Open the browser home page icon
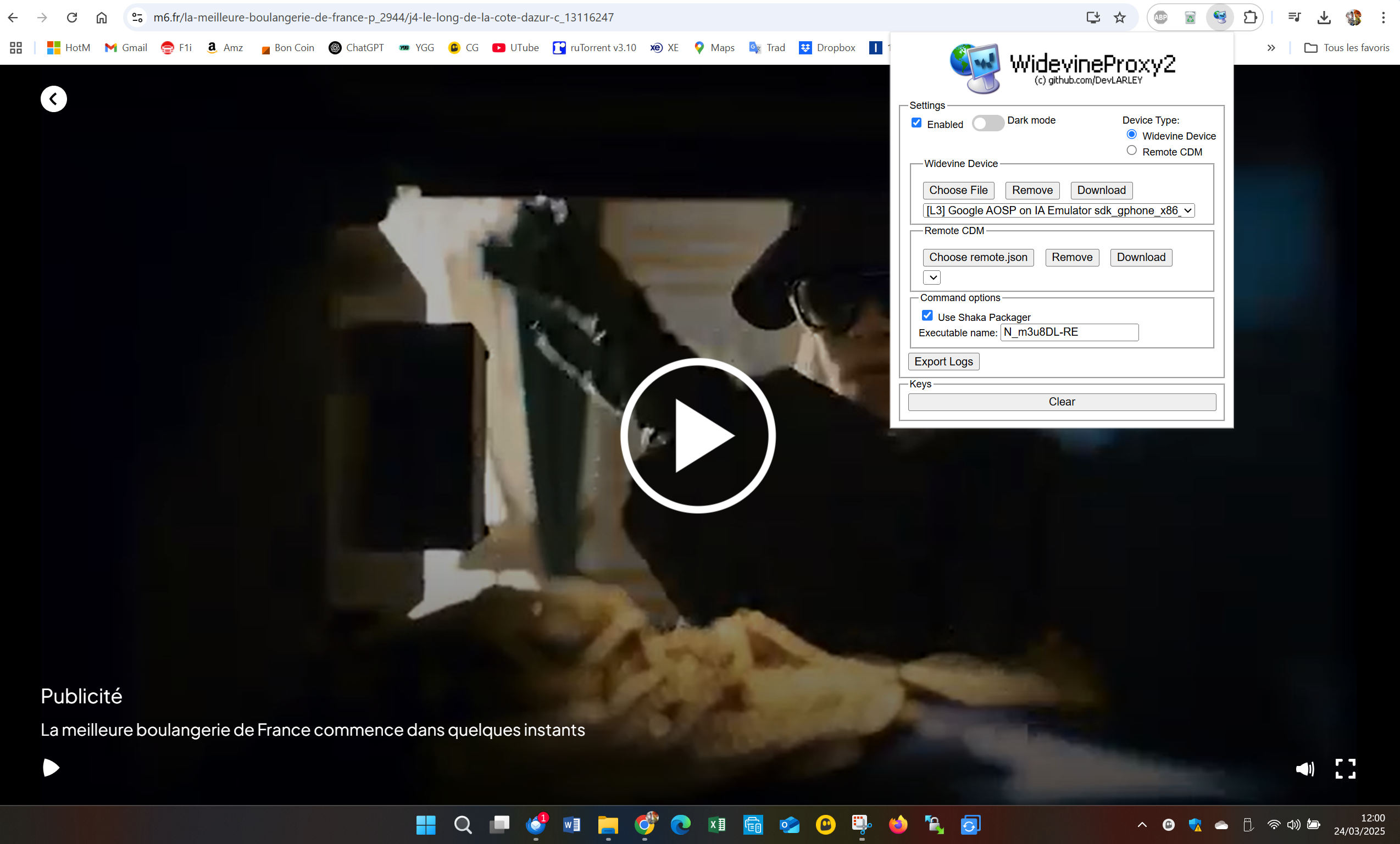 pos(101,18)
